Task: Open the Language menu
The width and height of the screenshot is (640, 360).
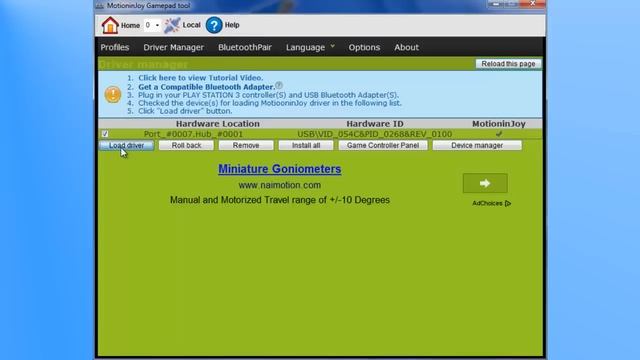Action: 305,47
